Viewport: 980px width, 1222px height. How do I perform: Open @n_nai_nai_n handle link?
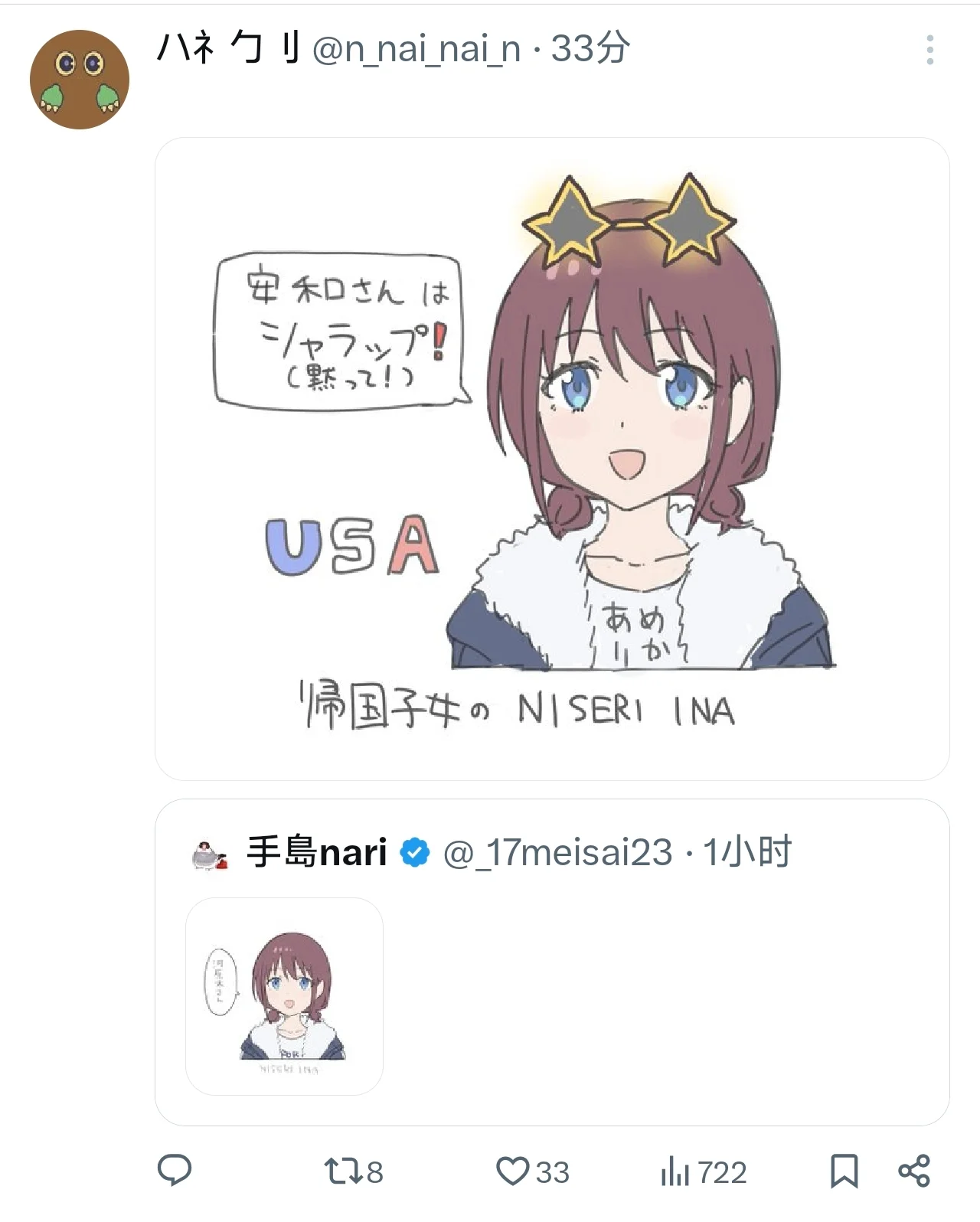pyautogui.click(x=416, y=50)
